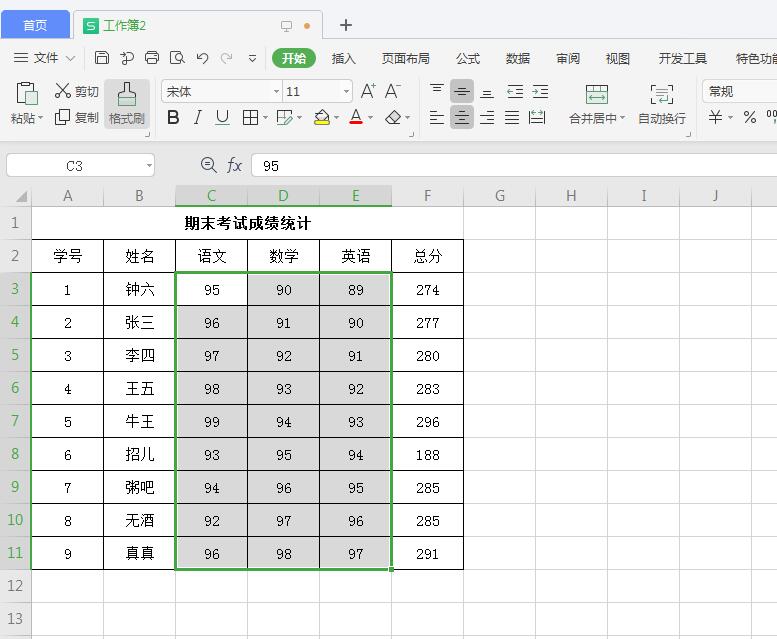Image resolution: width=777 pixels, height=639 pixels.
Task: Click the formula bar input showing 95
Action: (514, 165)
